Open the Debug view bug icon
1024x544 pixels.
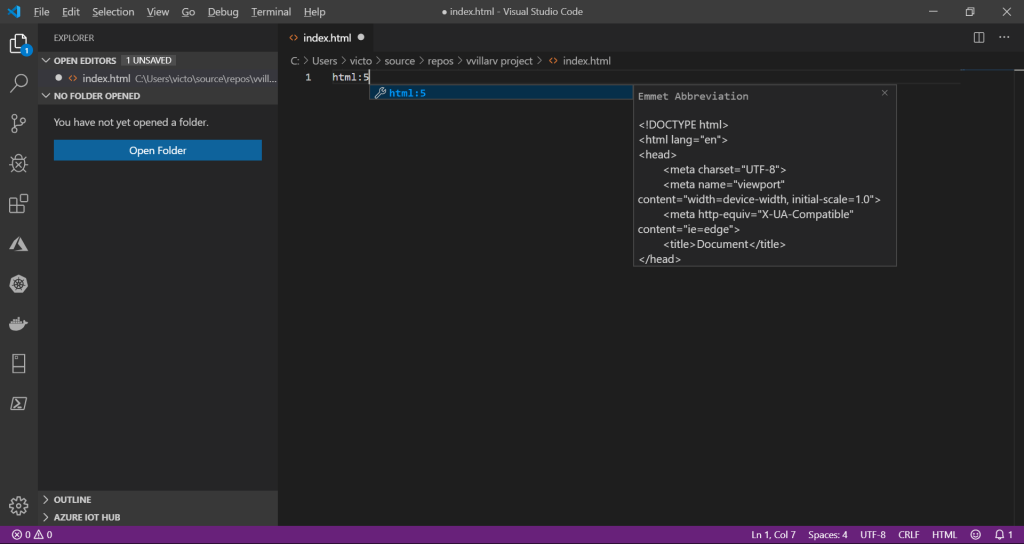click(x=19, y=163)
